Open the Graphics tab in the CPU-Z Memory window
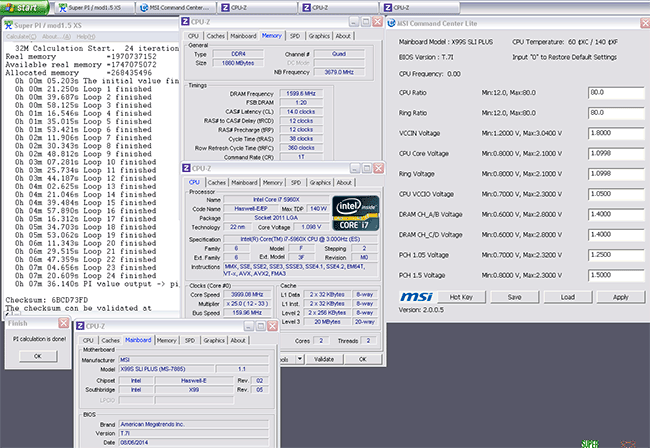The height and width of the screenshot is (448, 650). point(319,35)
